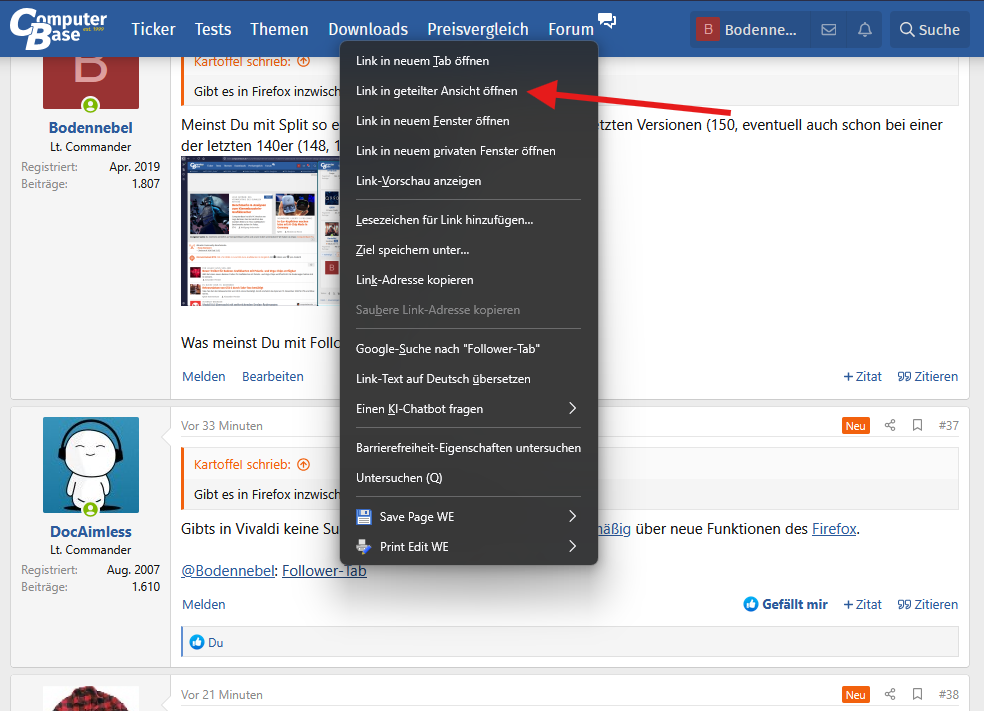Click the Suche magnifier button
984x711 pixels.
[x=929, y=29]
